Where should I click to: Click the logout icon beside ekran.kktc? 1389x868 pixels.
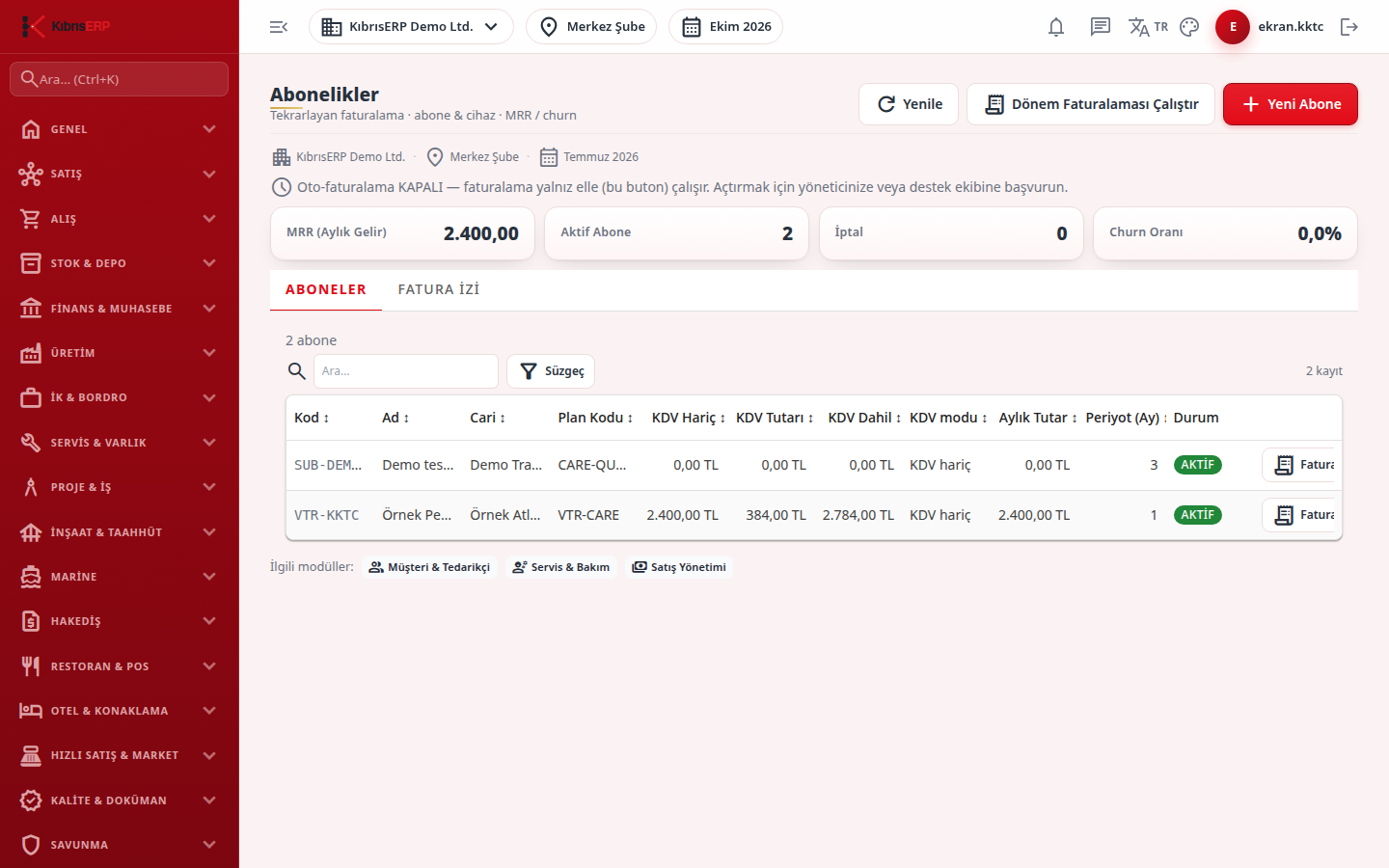[1349, 27]
